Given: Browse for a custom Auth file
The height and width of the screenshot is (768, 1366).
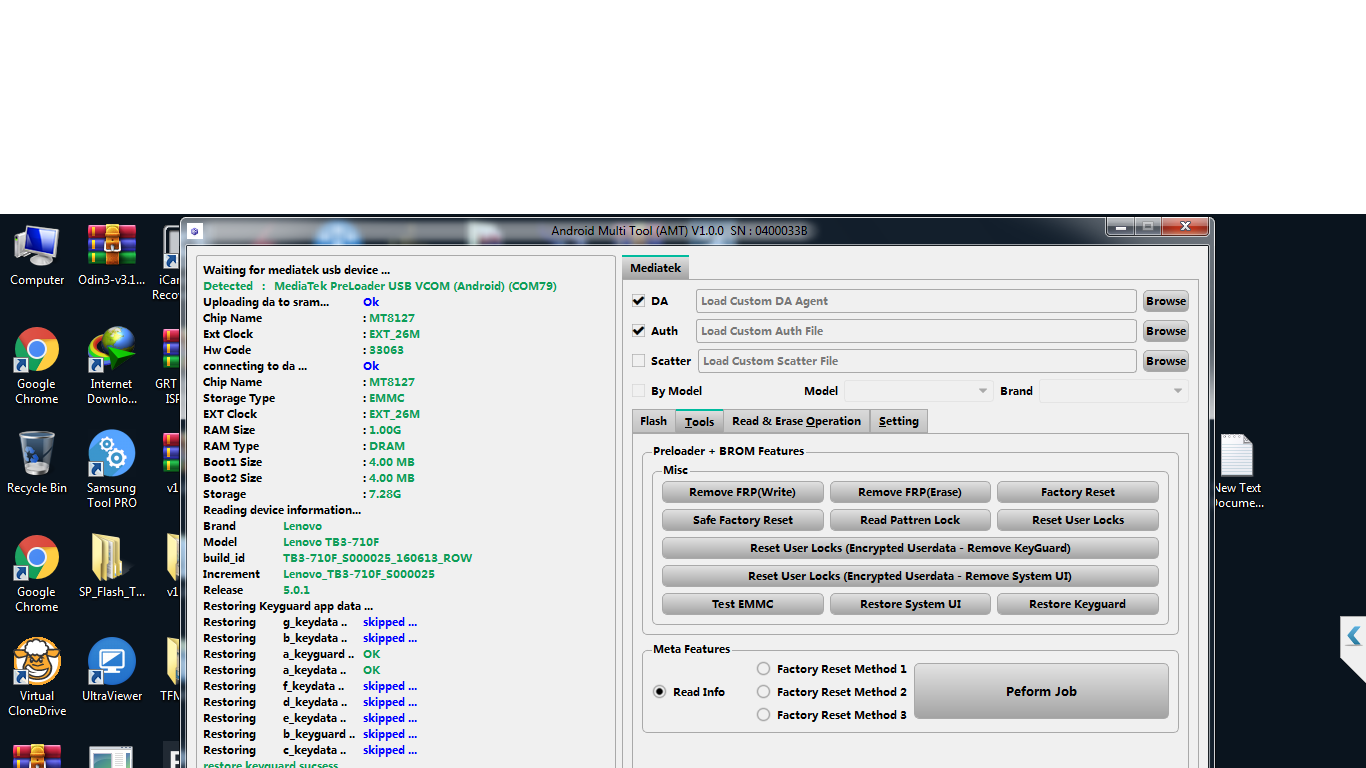Looking at the screenshot, I should point(1166,331).
